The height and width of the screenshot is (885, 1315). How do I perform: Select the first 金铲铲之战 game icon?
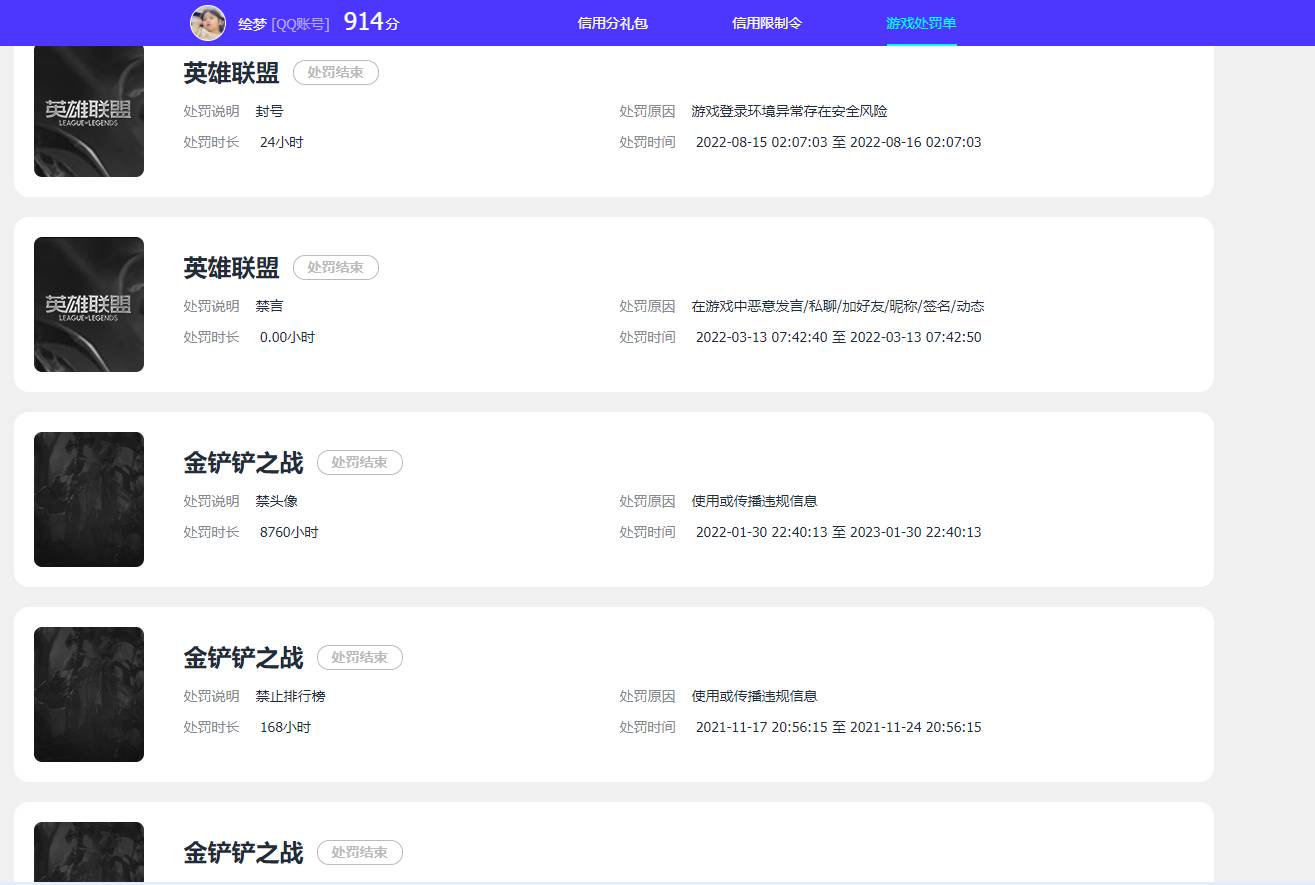(x=88, y=499)
